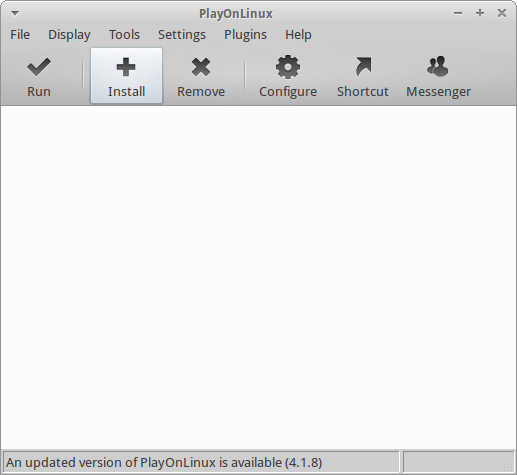Maximize the PlayOnLinux window

(480, 13)
